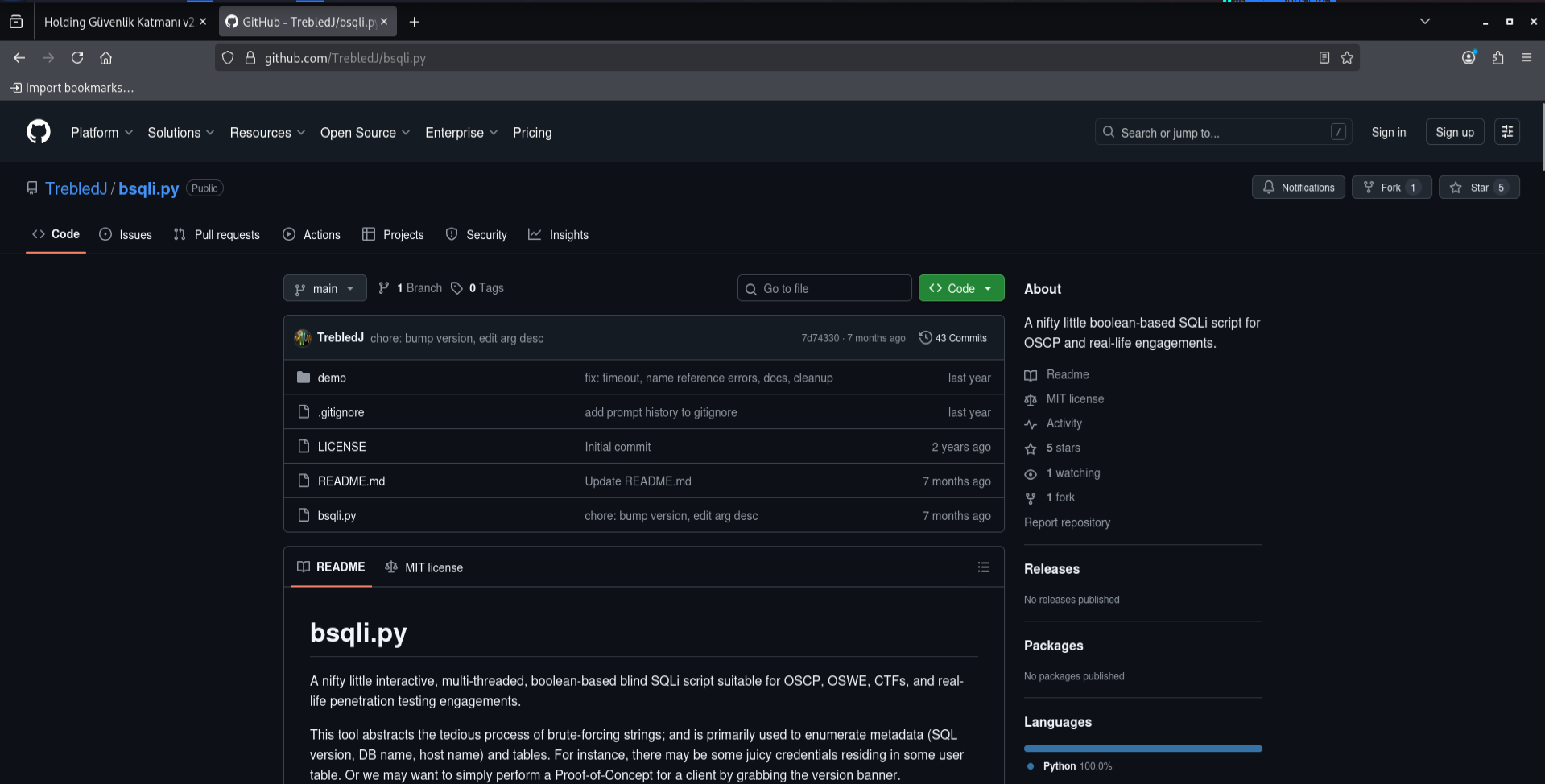
Task: Click the TrebledJ avatar in commit row
Action: tap(303, 338)
